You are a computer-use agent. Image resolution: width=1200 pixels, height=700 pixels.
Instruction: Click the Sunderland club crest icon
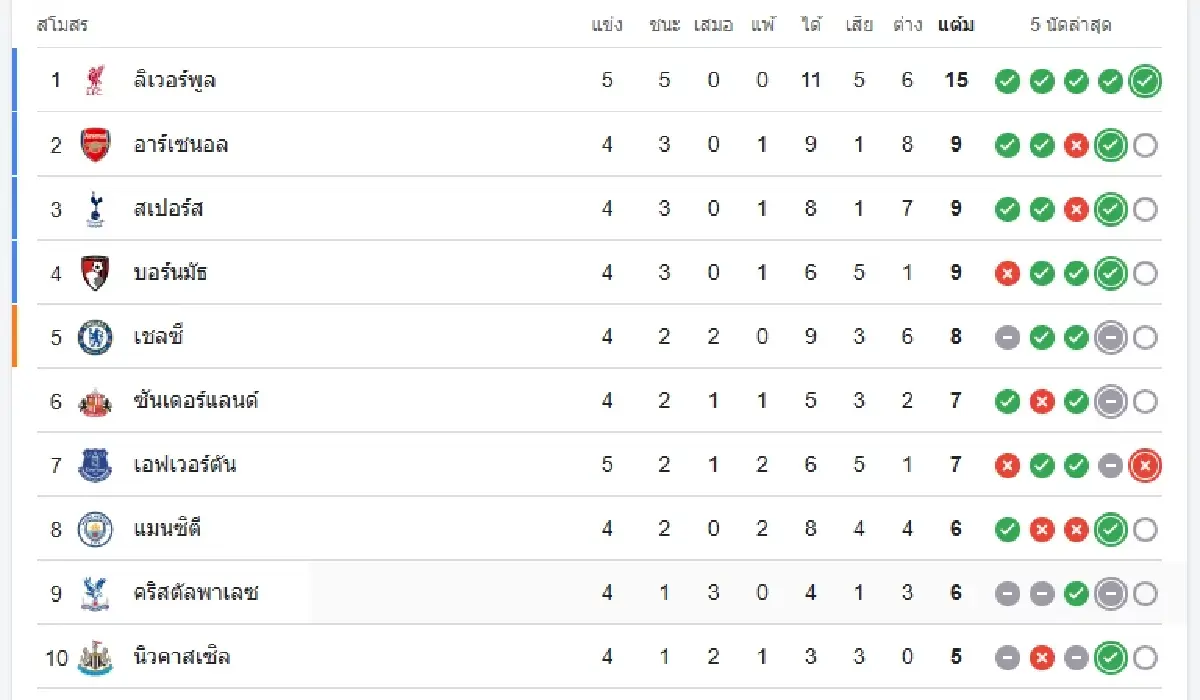(x=95, y=401)
